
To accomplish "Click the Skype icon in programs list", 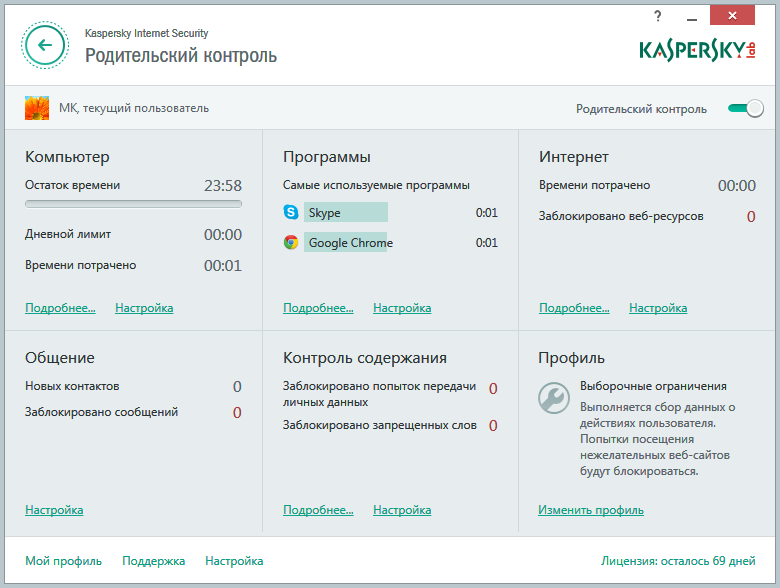I will pyautogui.click(x=291, y=212).
